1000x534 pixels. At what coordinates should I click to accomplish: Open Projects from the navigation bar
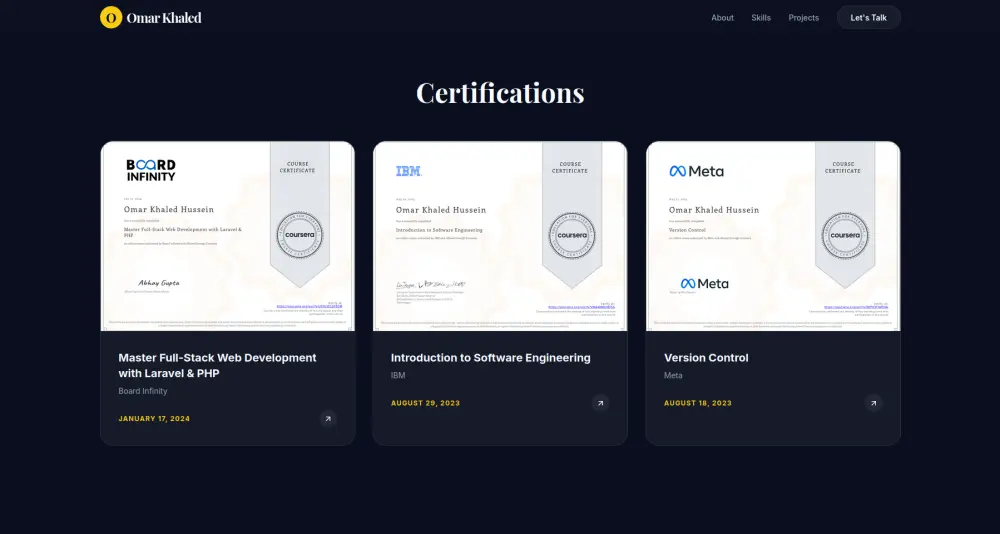tap(804, 18)
